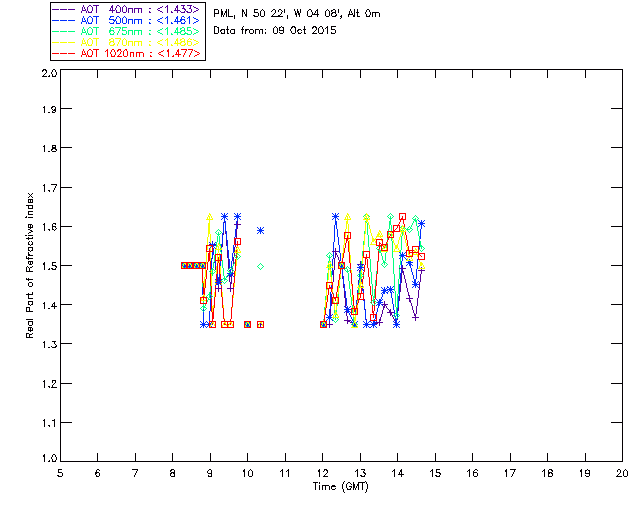Click the red square marker at 10 GMT
Viewport: 640px width, 512px height.
pyautogui.click(x=247, y=325)
